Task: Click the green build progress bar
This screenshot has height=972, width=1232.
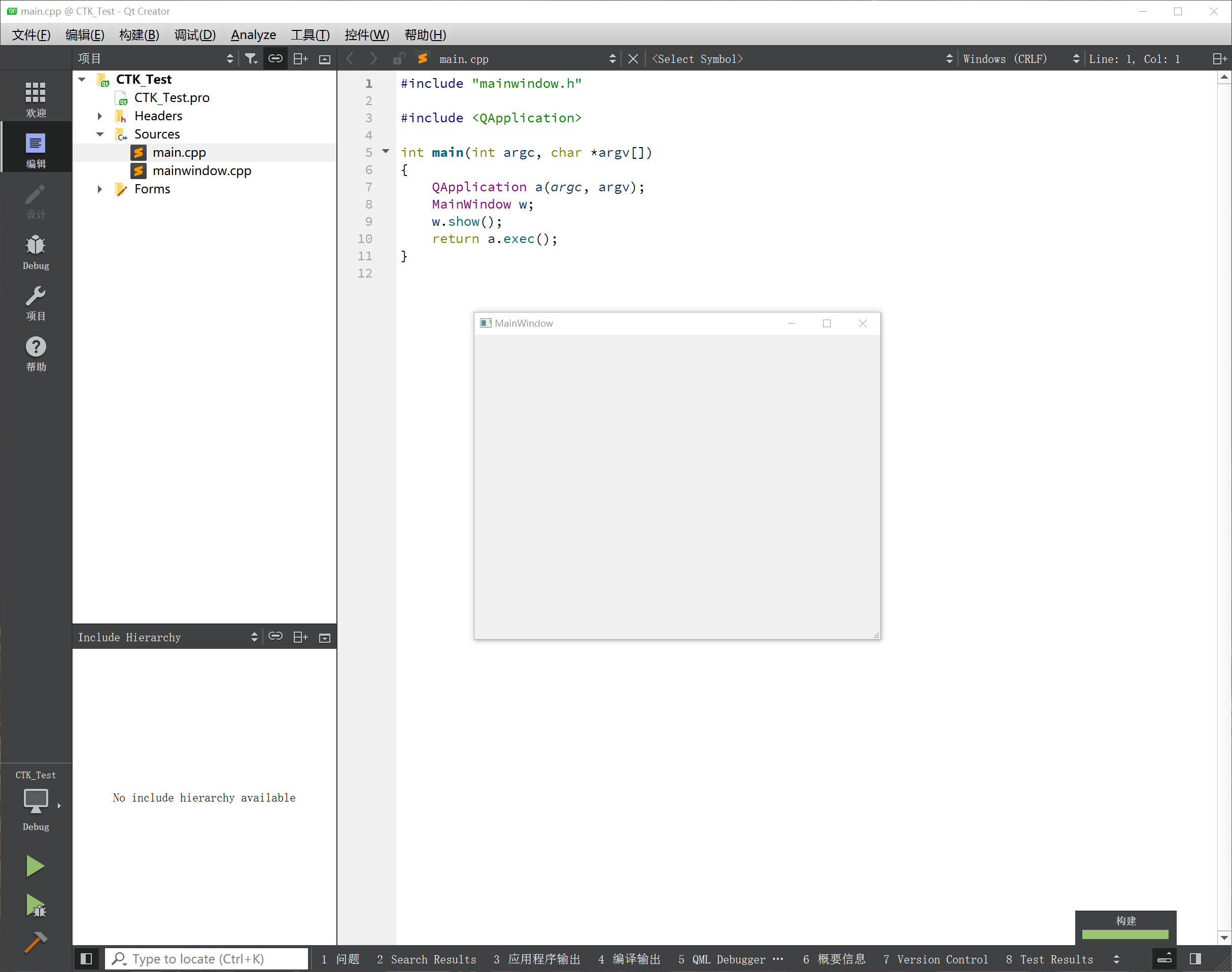Action: click(1124, 934)
